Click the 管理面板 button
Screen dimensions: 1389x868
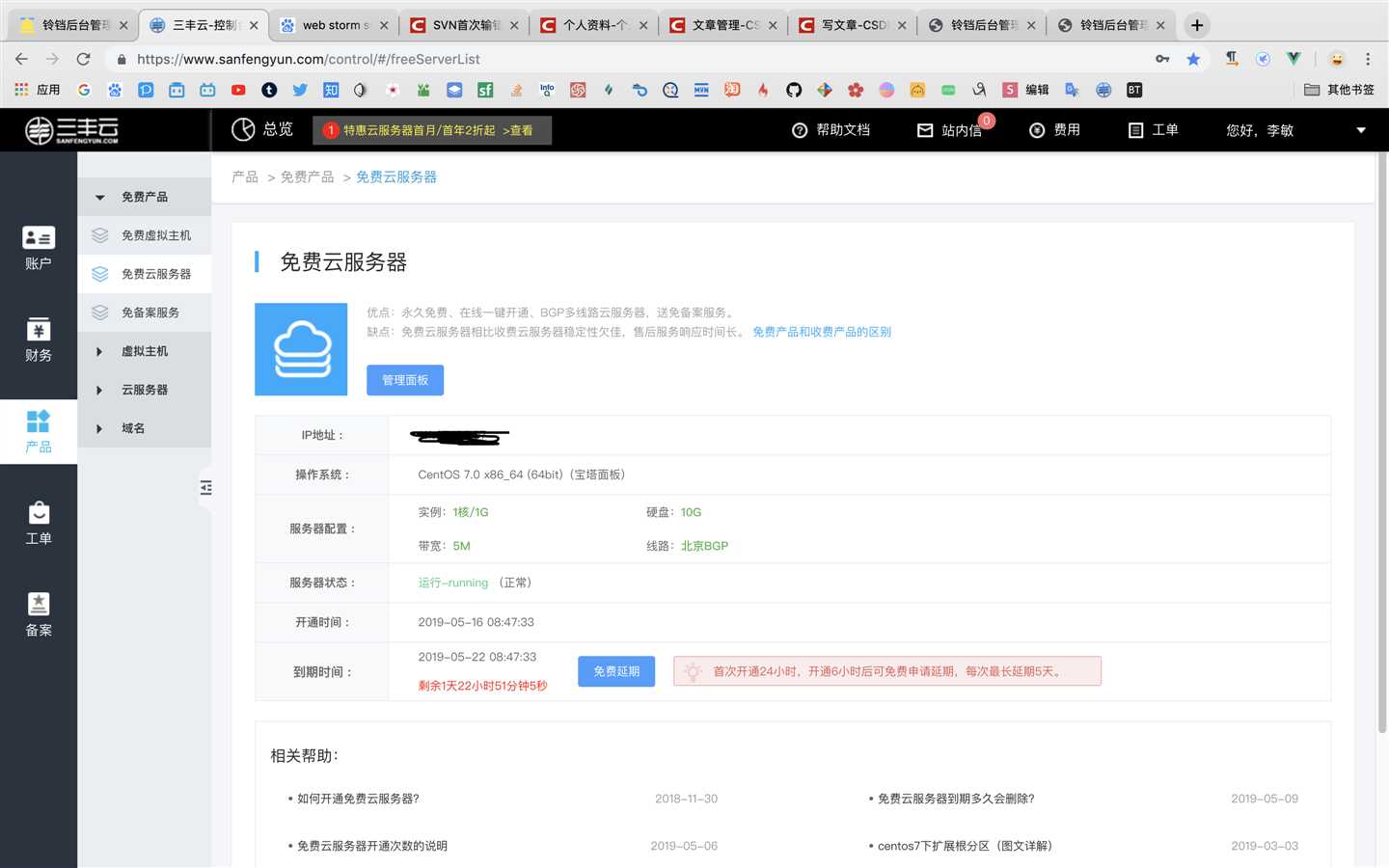click(405, 380)
